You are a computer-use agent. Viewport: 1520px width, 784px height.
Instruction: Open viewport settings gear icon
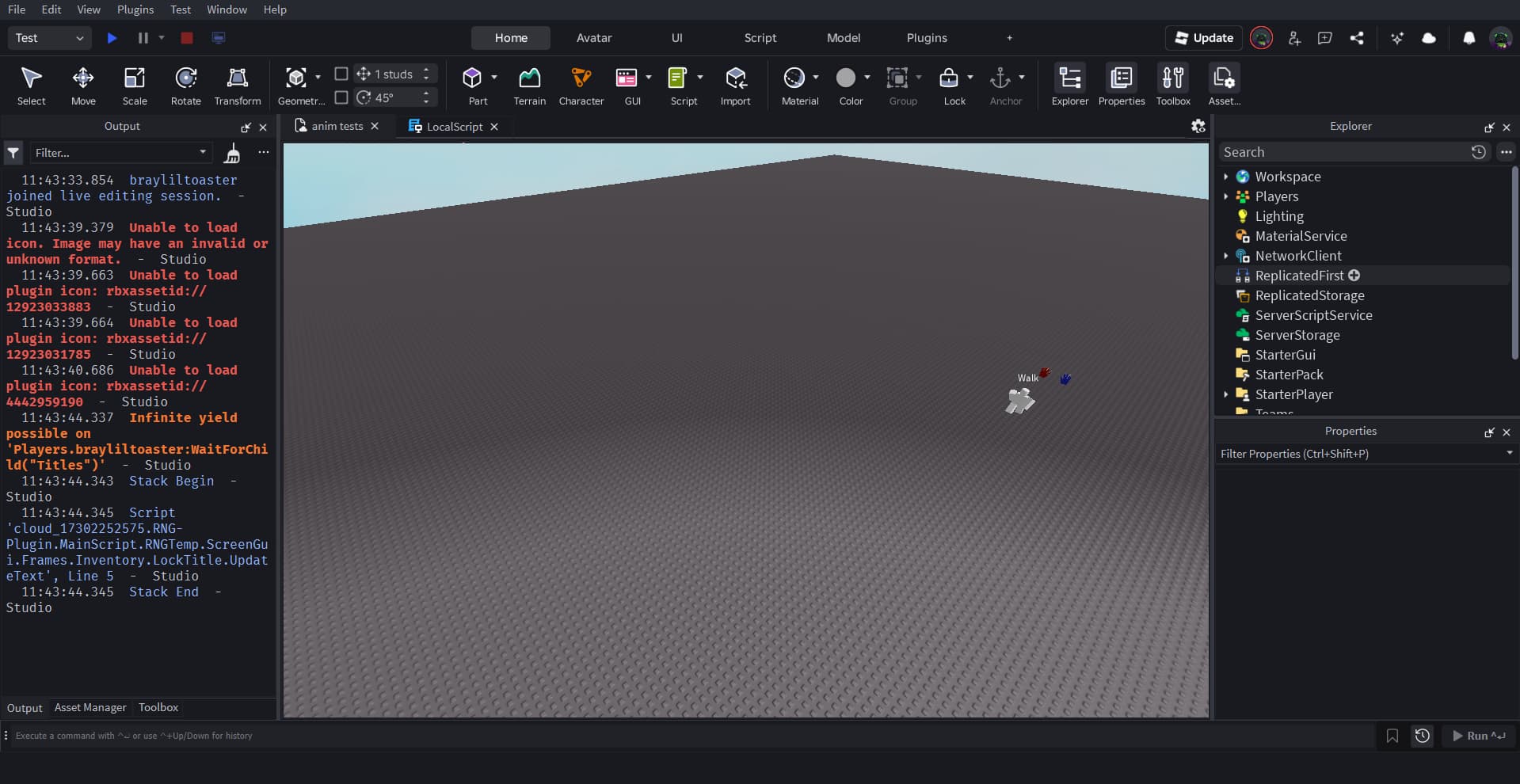pyautogui.click(x=1198, y=126)
